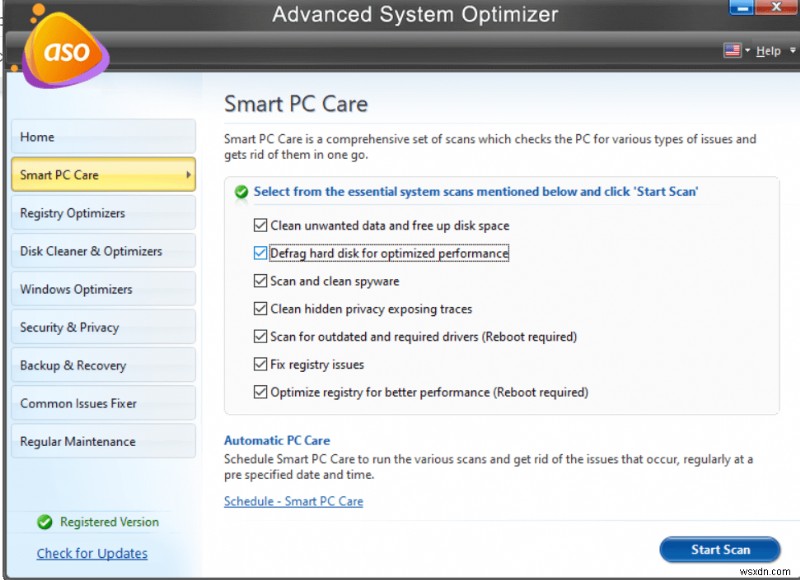Screen dimensions: 800x580
Task: Click the Automatic PC Care heading
Action: 277,440
